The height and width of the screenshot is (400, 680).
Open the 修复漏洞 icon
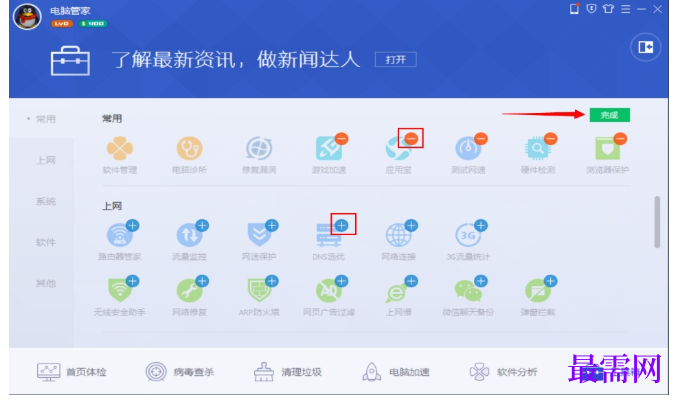coord(259,148)
